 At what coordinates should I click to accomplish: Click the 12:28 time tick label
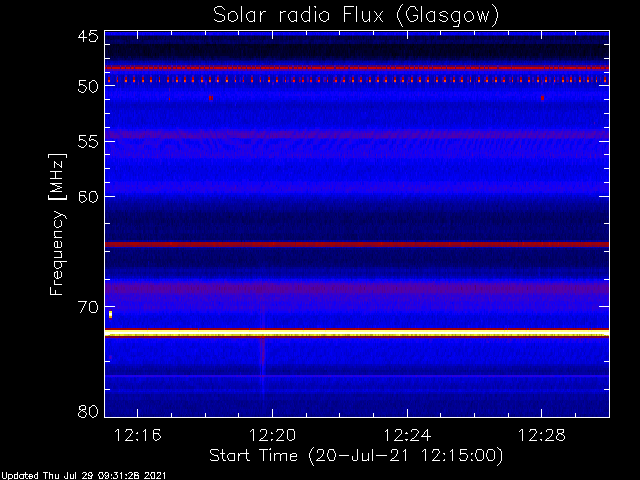(x=542, y=436)
